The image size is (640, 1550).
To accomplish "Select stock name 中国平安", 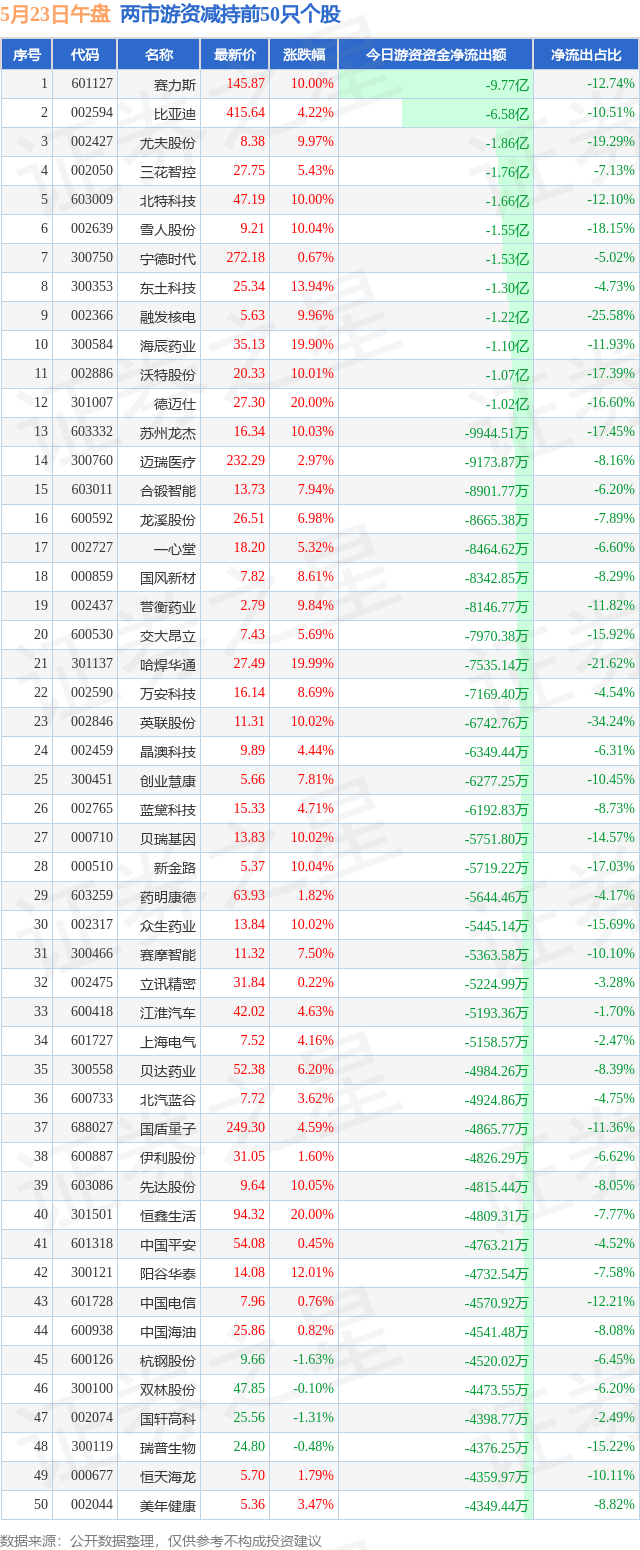I will (168, 1244).
